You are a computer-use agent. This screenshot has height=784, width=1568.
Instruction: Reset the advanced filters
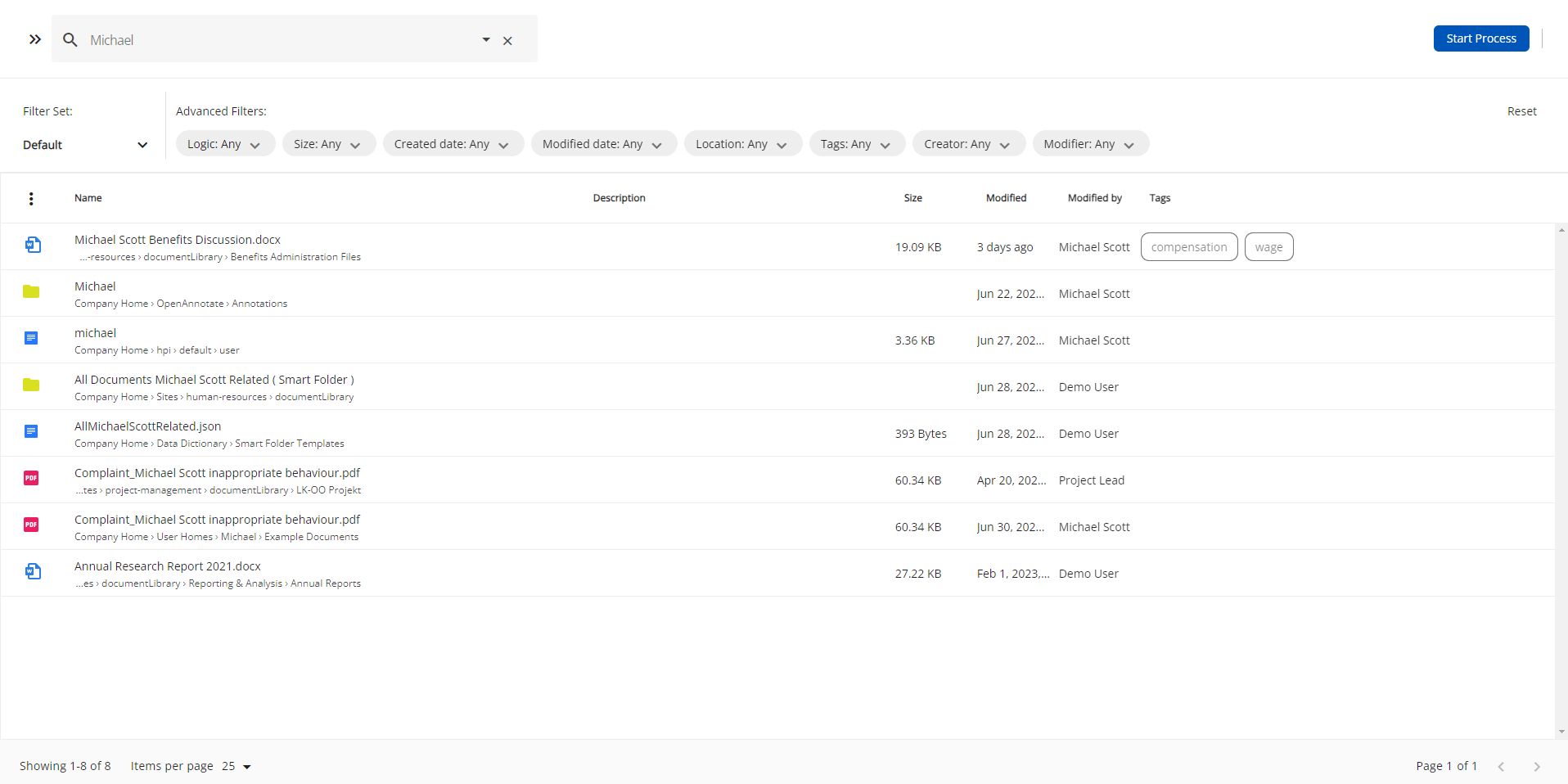[x=1521, y=111]
